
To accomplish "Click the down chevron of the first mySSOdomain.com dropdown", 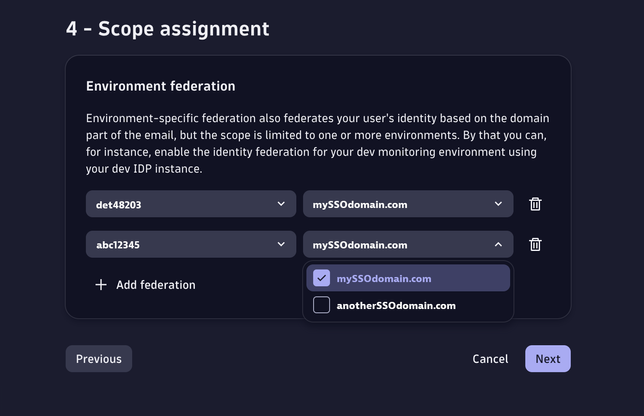I will tap(498, 204).
